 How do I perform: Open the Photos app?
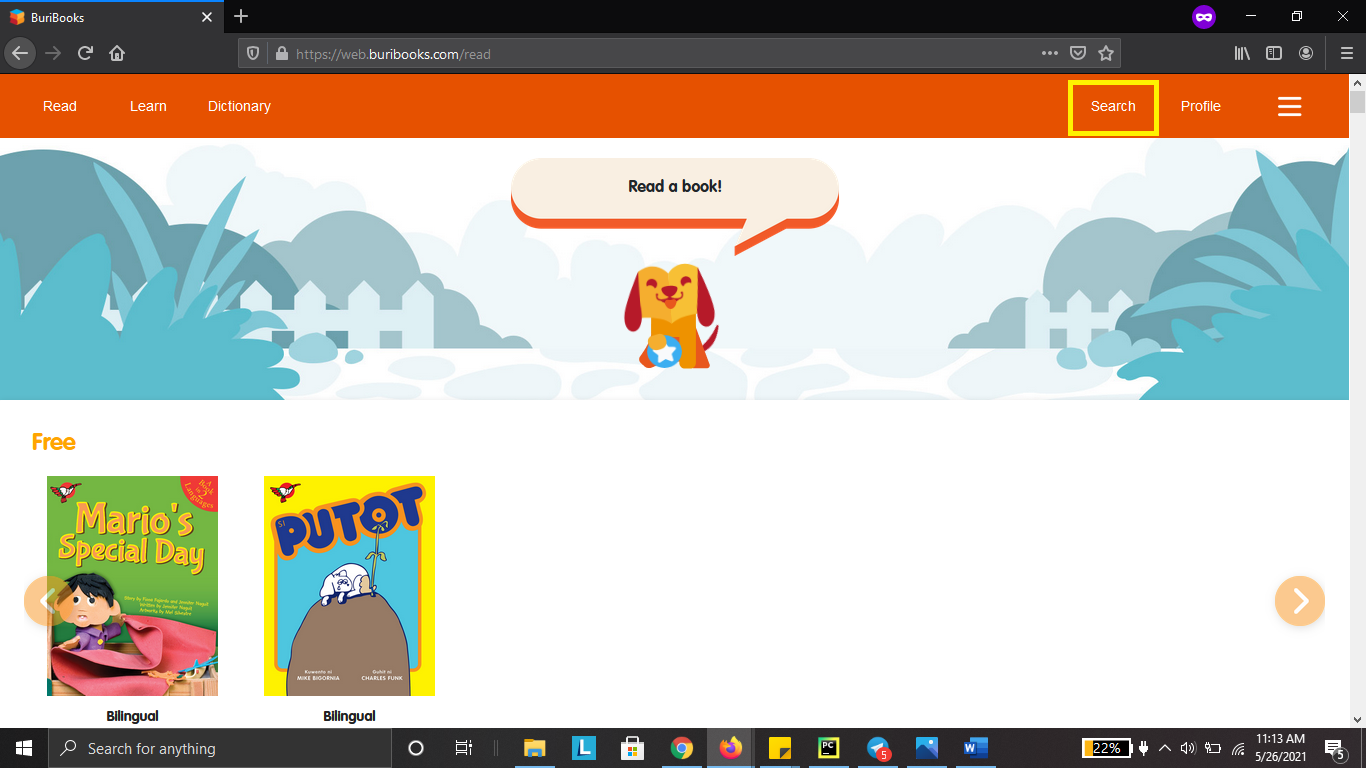tap(926, 748)
